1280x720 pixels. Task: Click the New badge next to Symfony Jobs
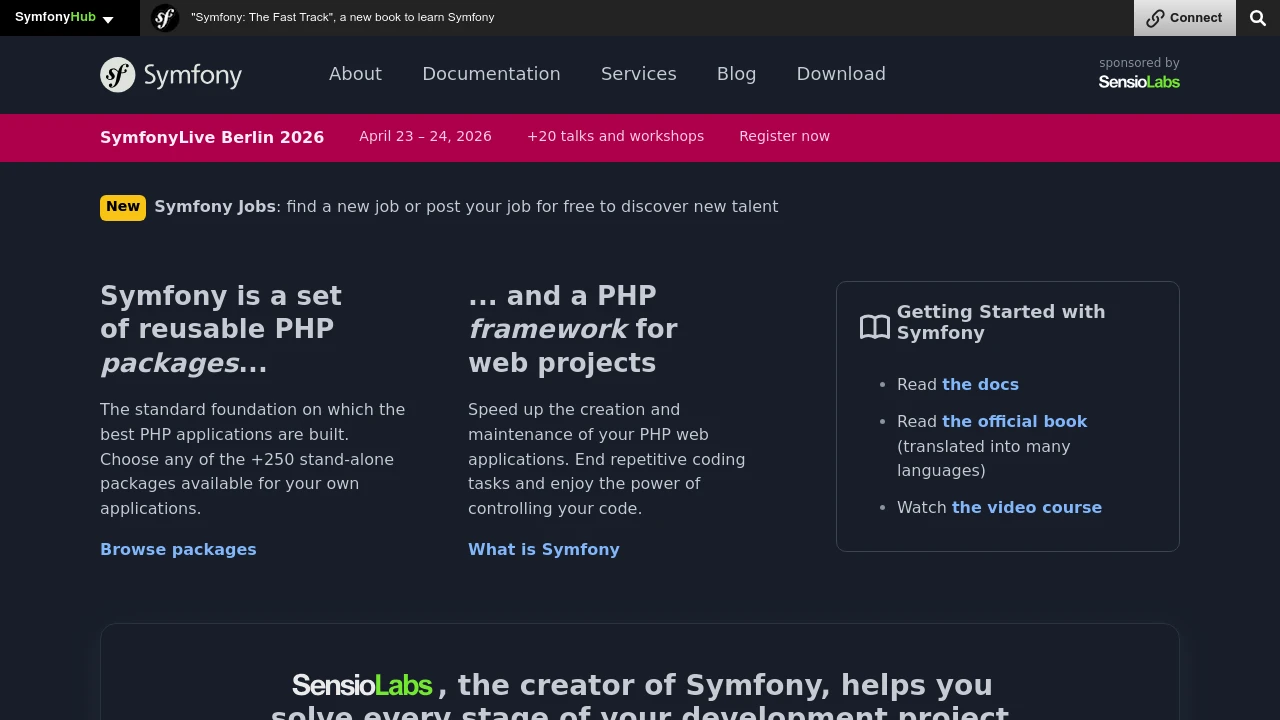click(122, 206)
